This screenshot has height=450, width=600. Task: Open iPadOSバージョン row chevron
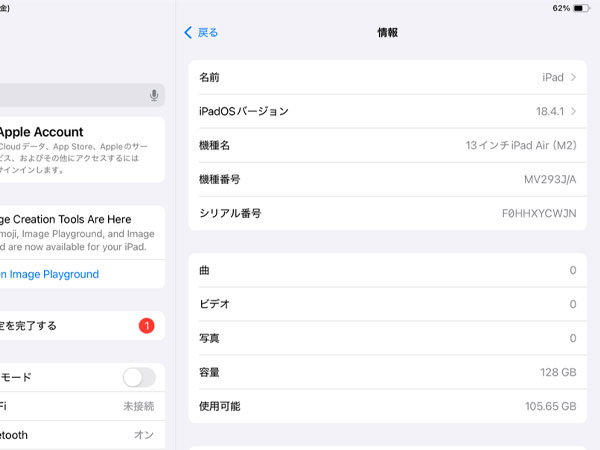[x=573, y=111]
